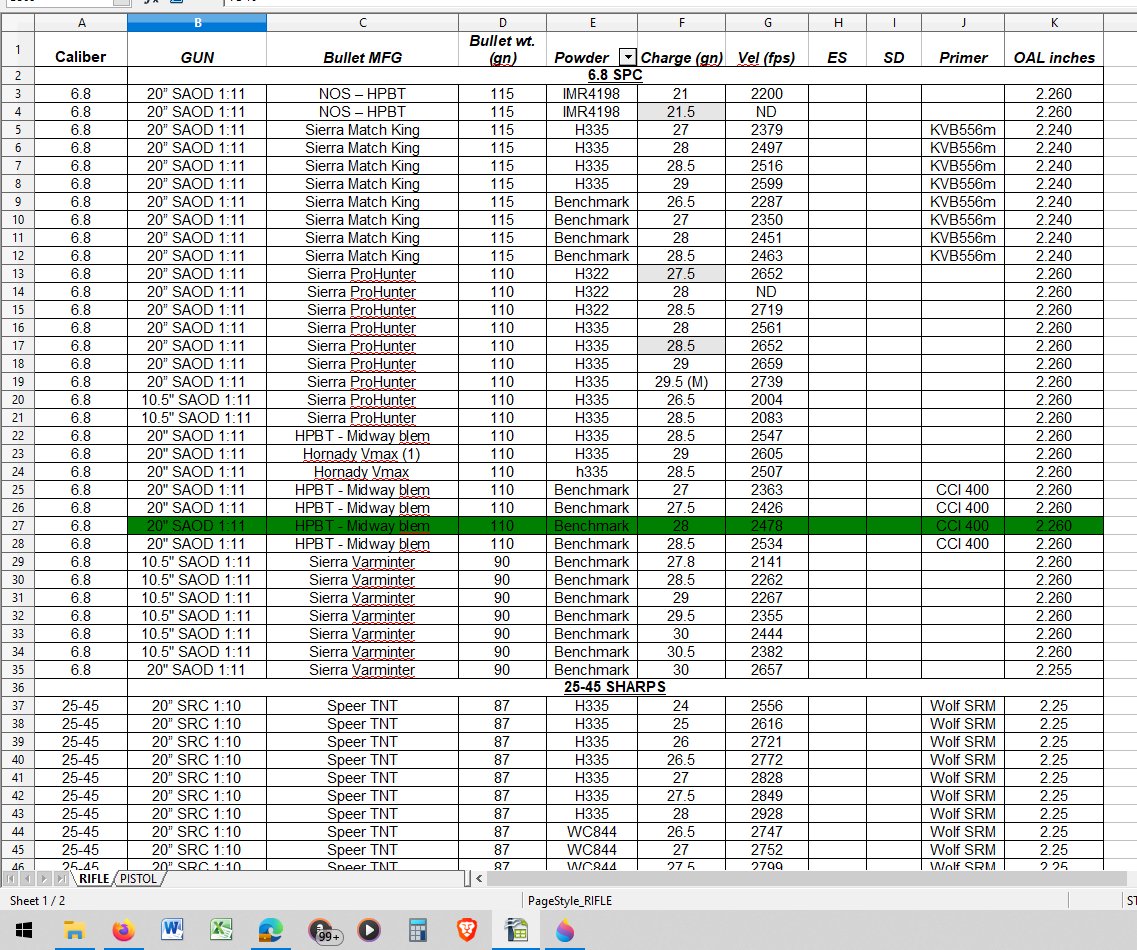1137x950 pixels.
Task: Click the "IMR4198" cell in row 3
Action: pos(592,94)
